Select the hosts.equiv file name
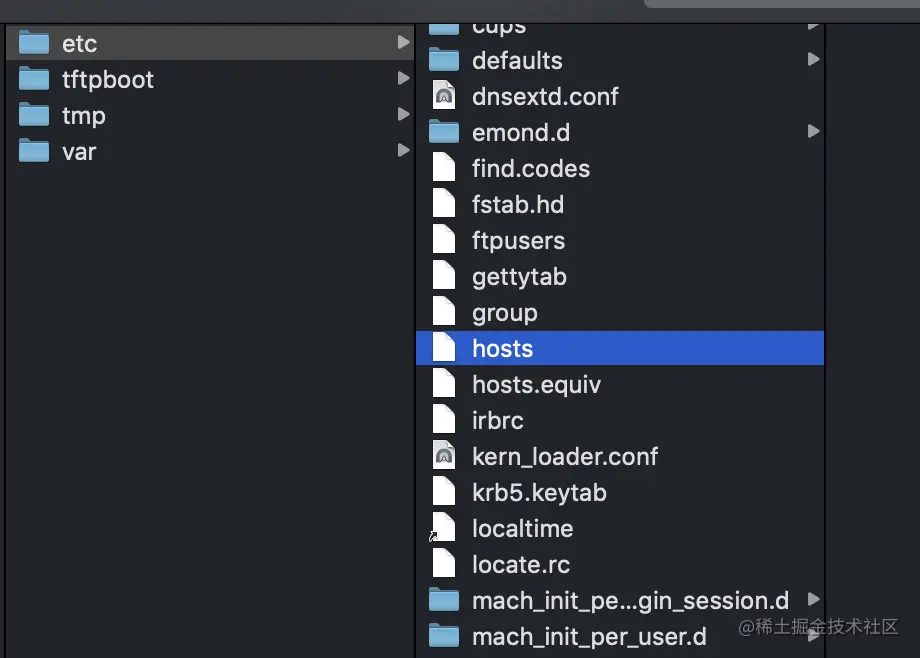The image size is (920, 658). point(536,385)
